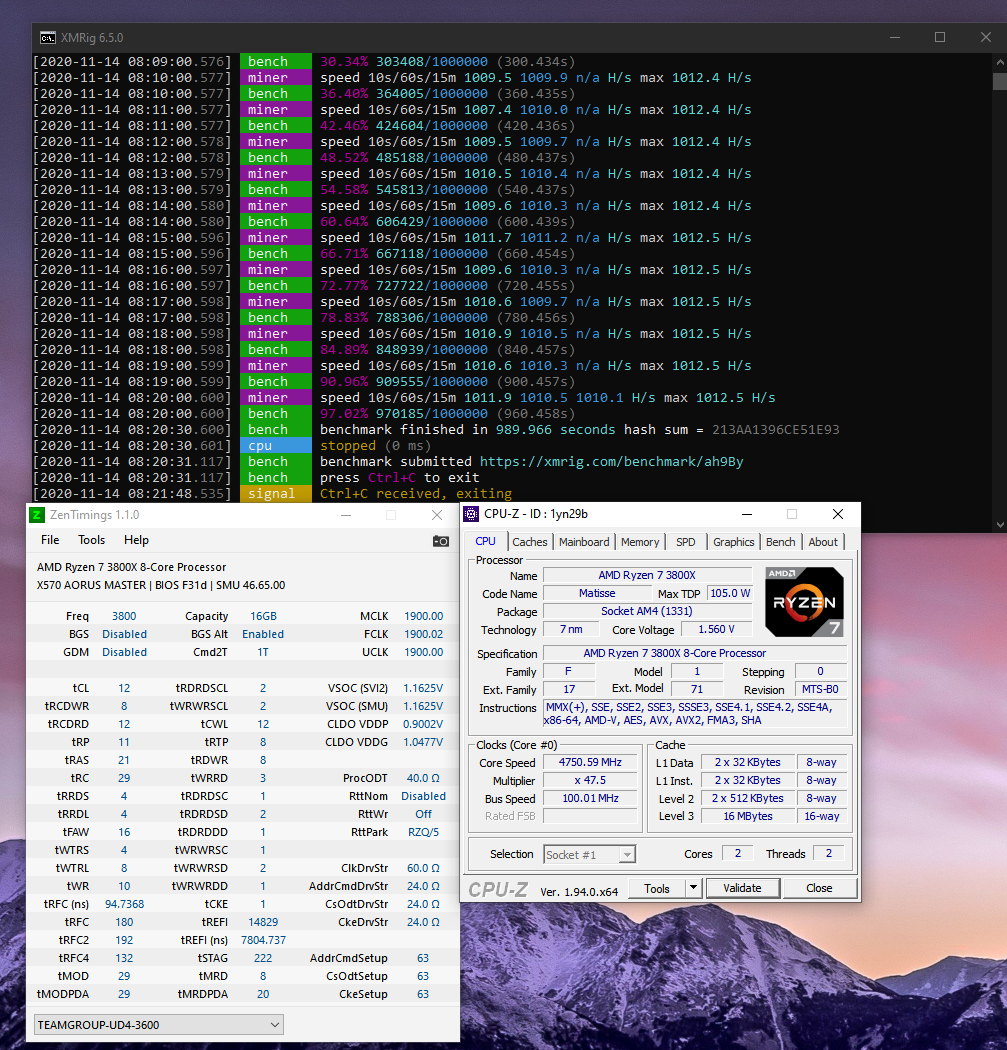
Task: Click the Code Name Matisse field
Action: (x=597, y=593)
